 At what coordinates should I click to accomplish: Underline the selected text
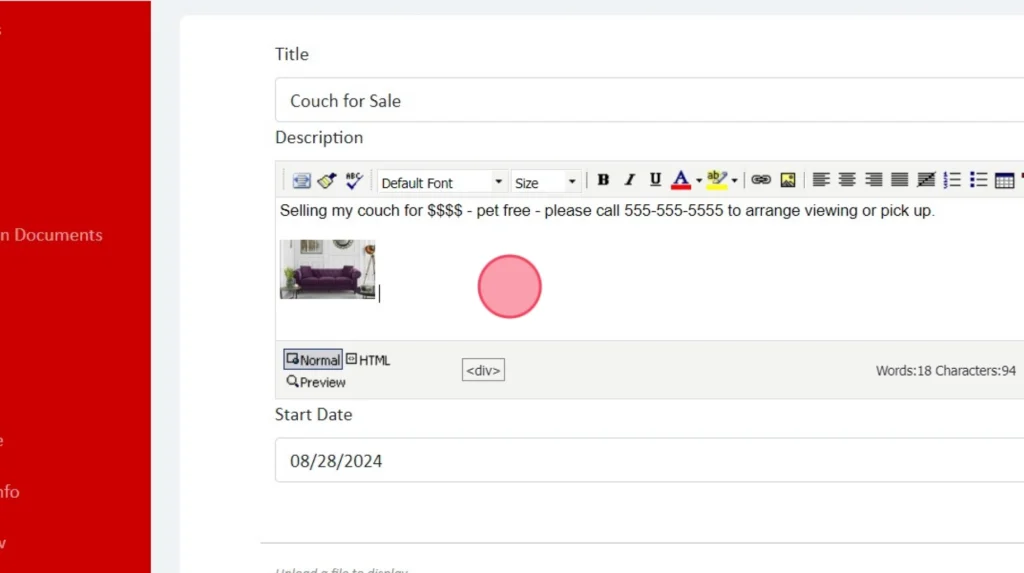(x=655, y=180)
